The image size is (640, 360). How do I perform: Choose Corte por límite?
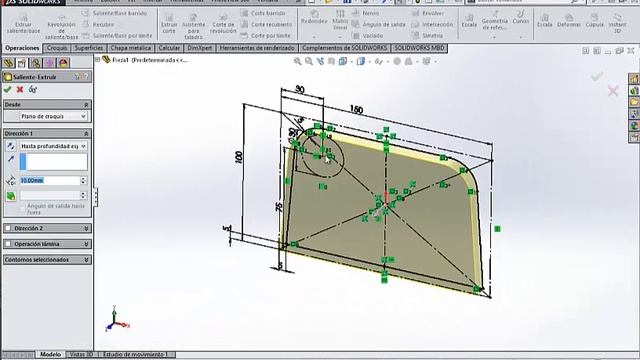click(266, 36)
